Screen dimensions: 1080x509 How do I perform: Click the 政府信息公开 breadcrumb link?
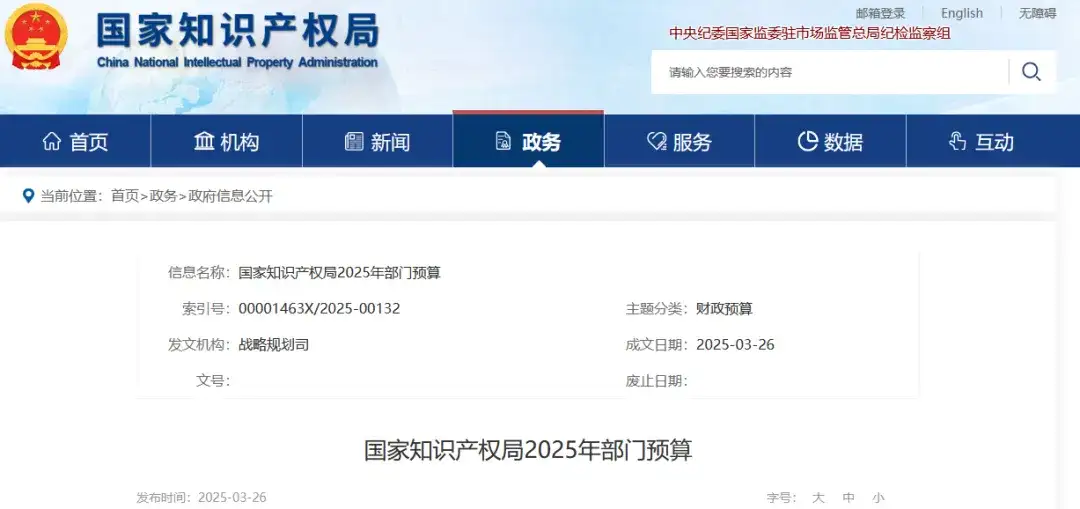[230, 196]
